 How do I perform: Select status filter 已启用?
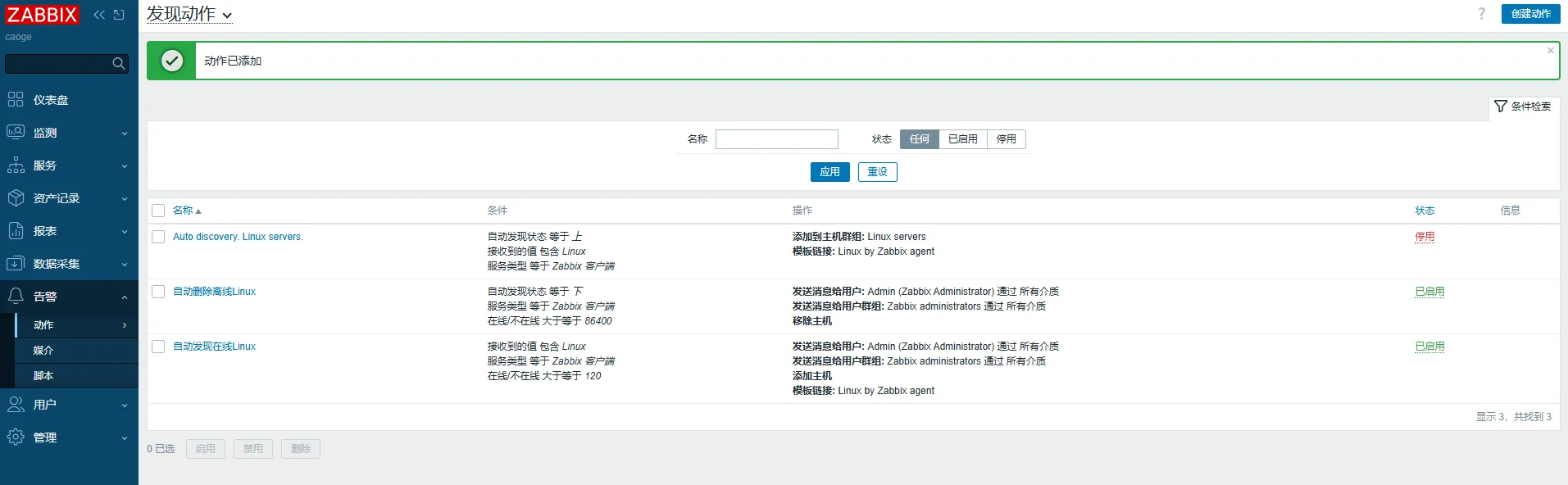click(x=962, y=139)
